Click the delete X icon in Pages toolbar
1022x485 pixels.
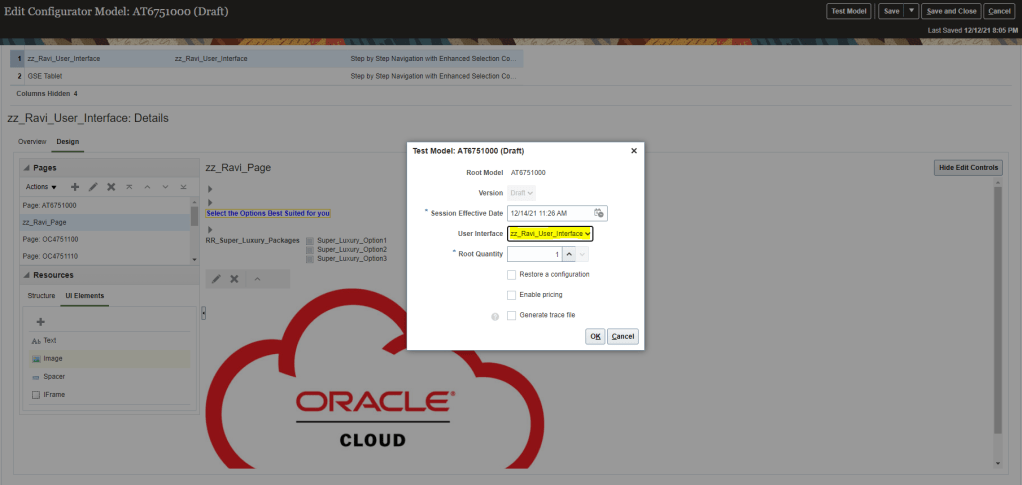coord(111,187)
